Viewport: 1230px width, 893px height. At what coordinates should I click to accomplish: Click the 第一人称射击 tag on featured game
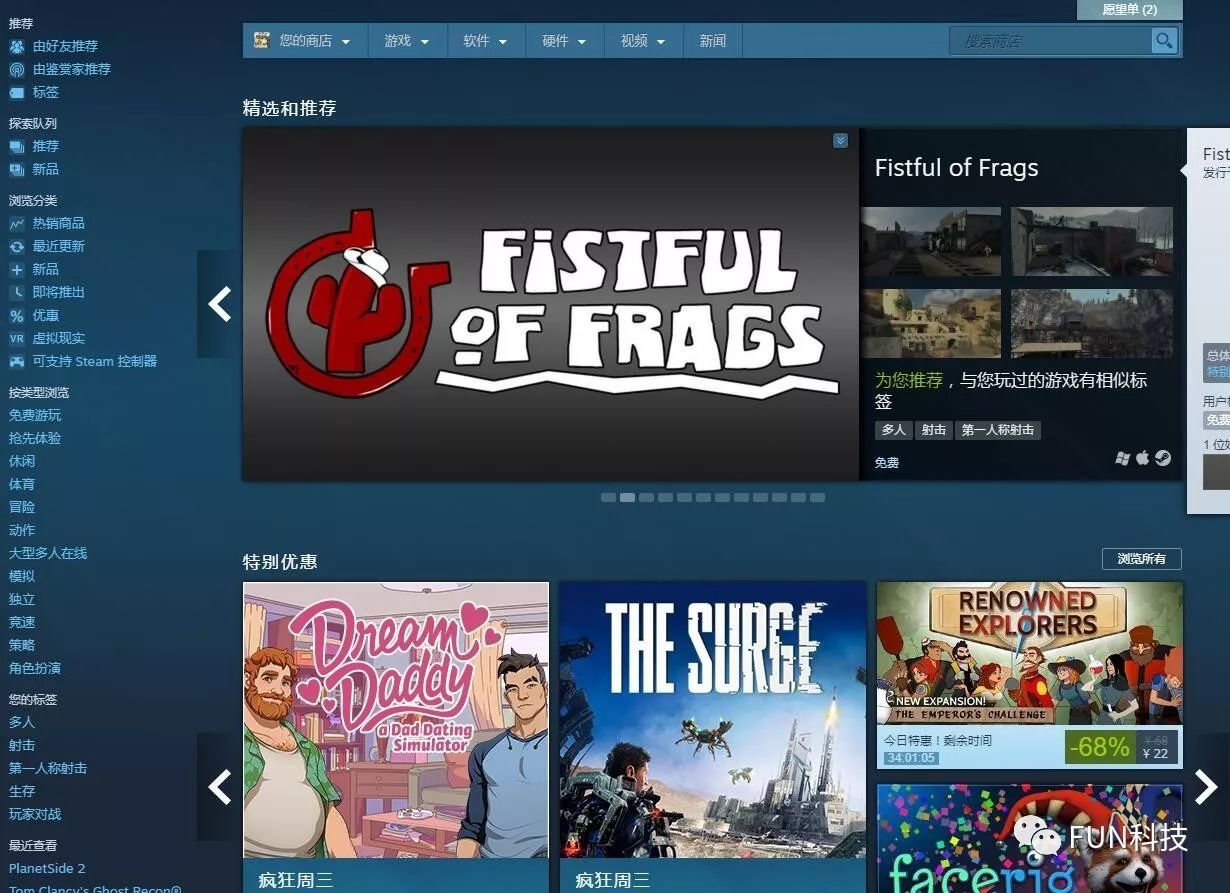[x=998, y=430]
